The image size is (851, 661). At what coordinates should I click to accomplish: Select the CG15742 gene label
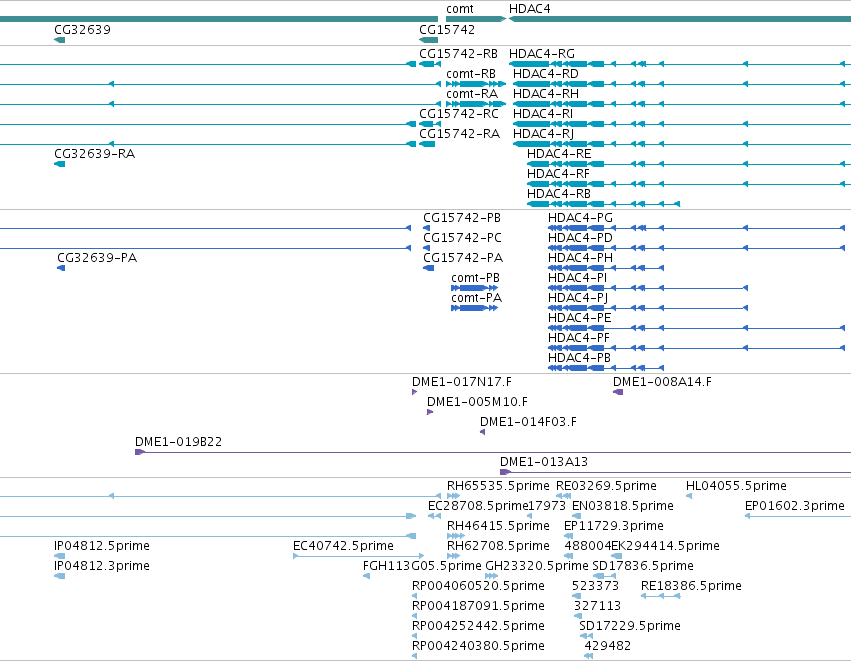coord(447,30)
